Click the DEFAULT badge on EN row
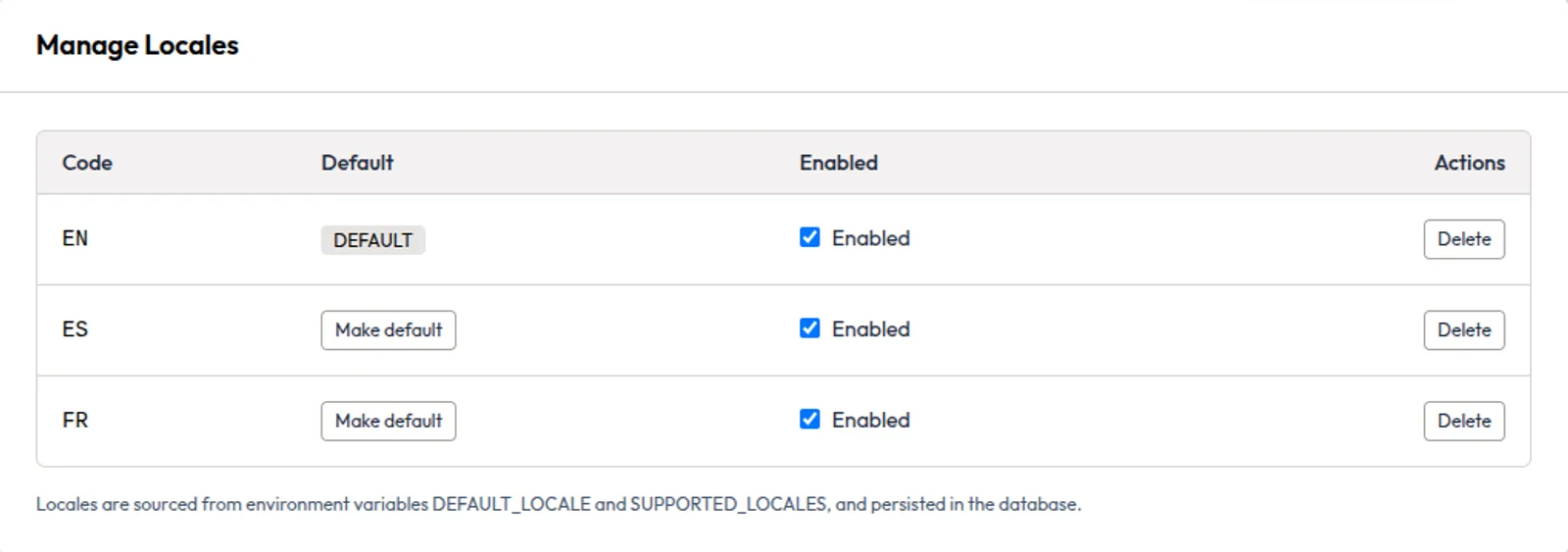Screen dimensions: 1568x552 (372, 240)
